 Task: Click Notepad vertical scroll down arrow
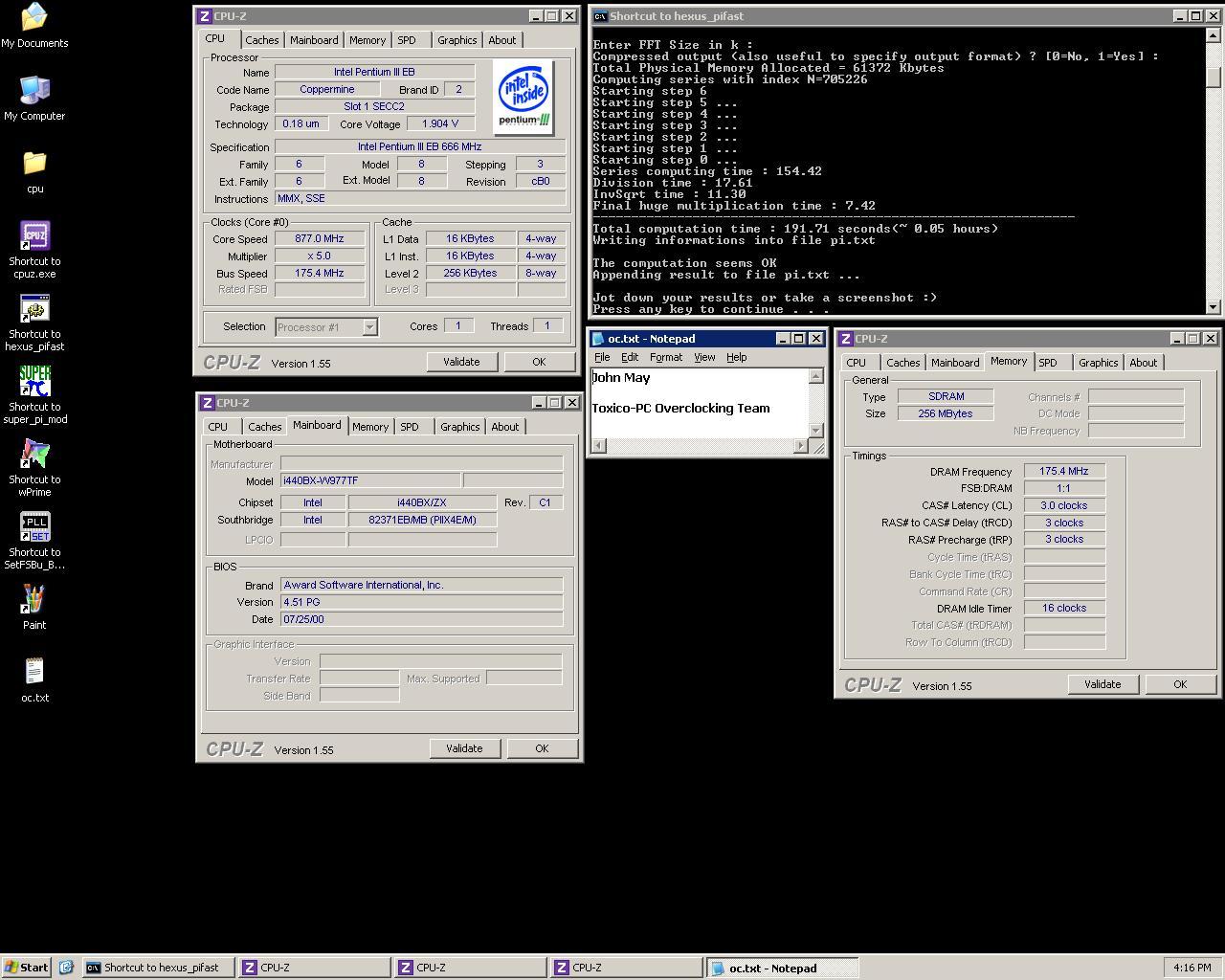click(x=816, y=430)
